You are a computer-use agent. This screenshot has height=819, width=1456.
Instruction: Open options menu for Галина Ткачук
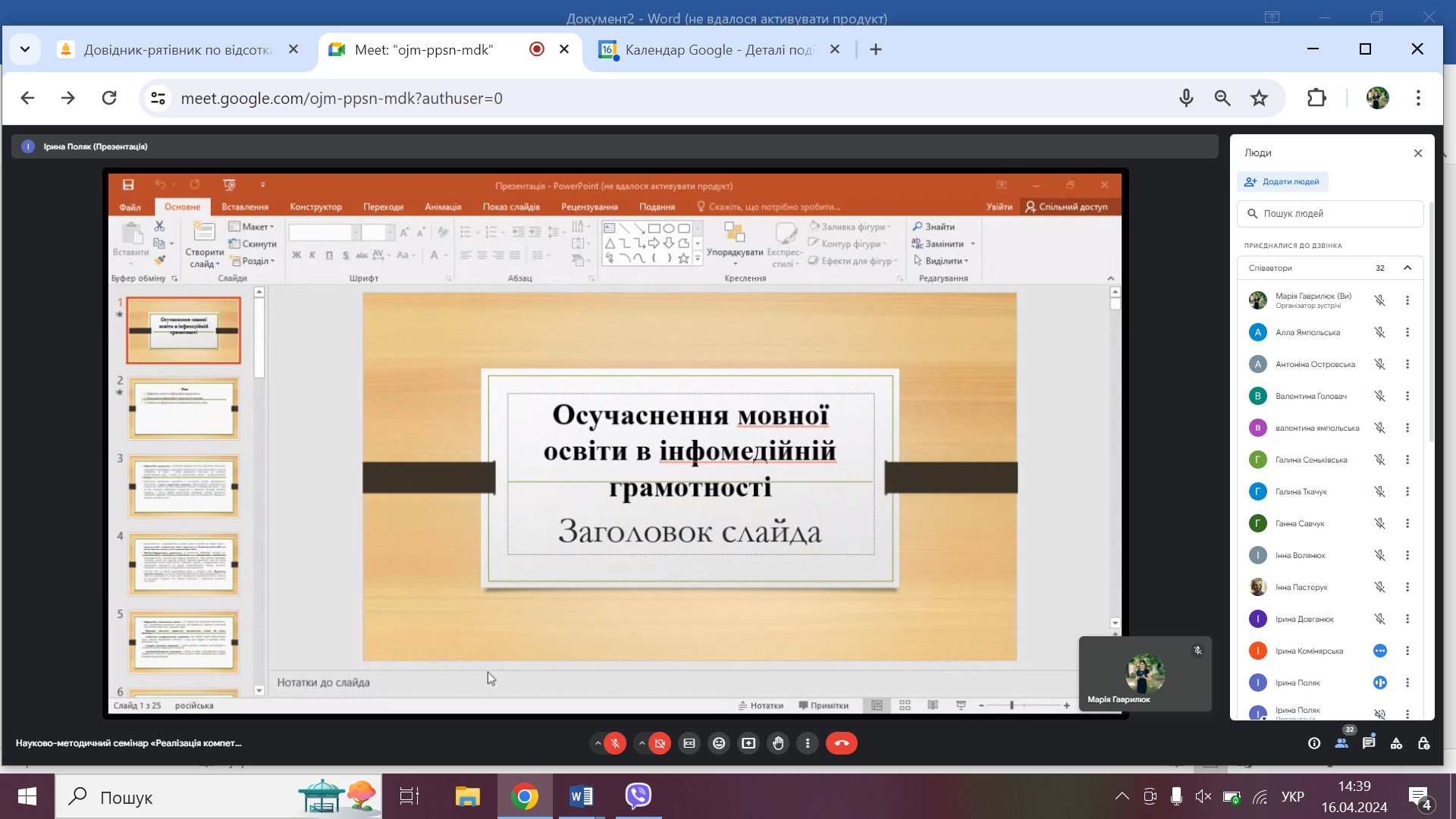click(x=1407, y=491)
